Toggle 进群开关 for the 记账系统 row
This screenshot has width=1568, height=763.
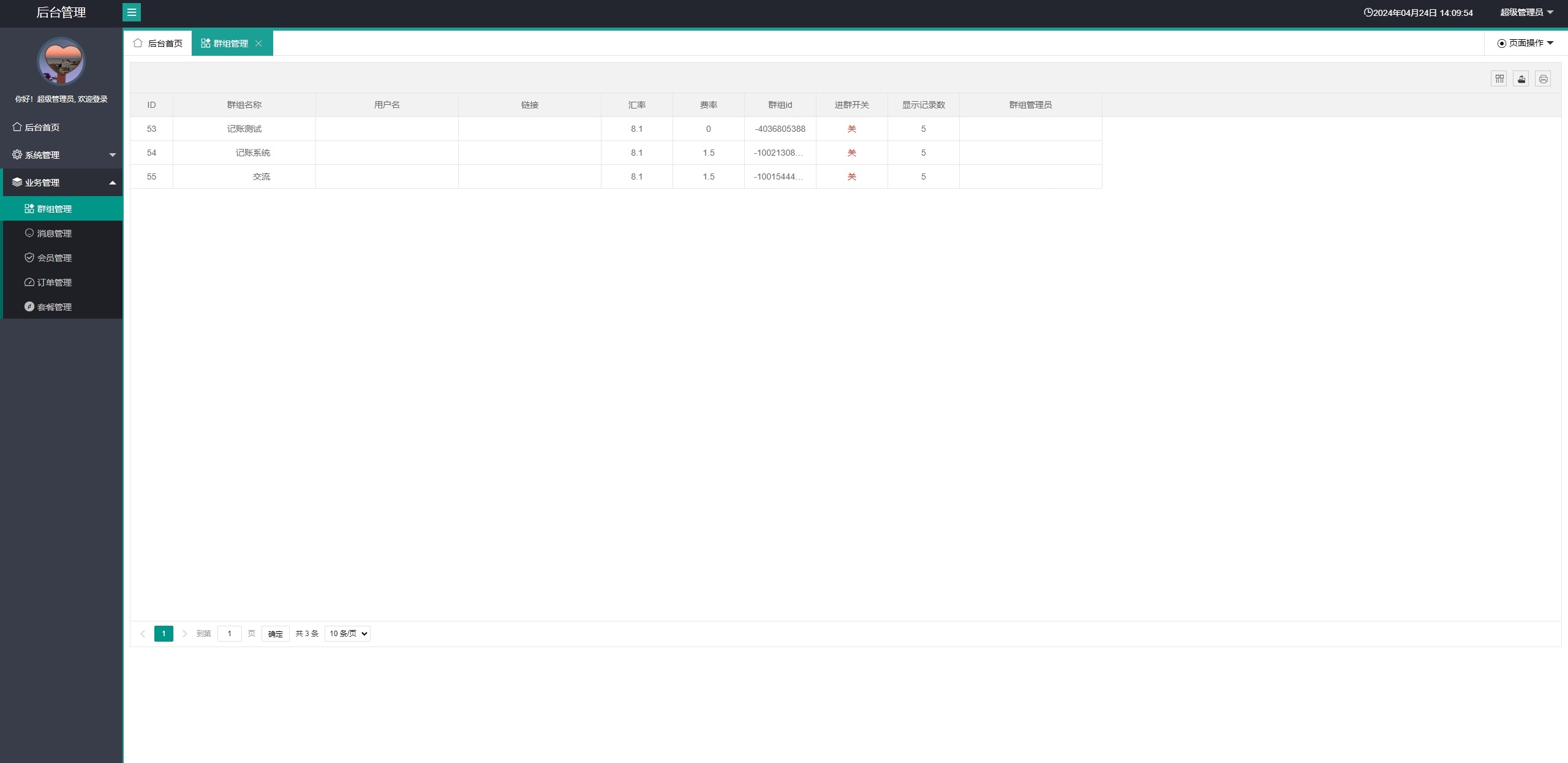click(x=851, y=153)
